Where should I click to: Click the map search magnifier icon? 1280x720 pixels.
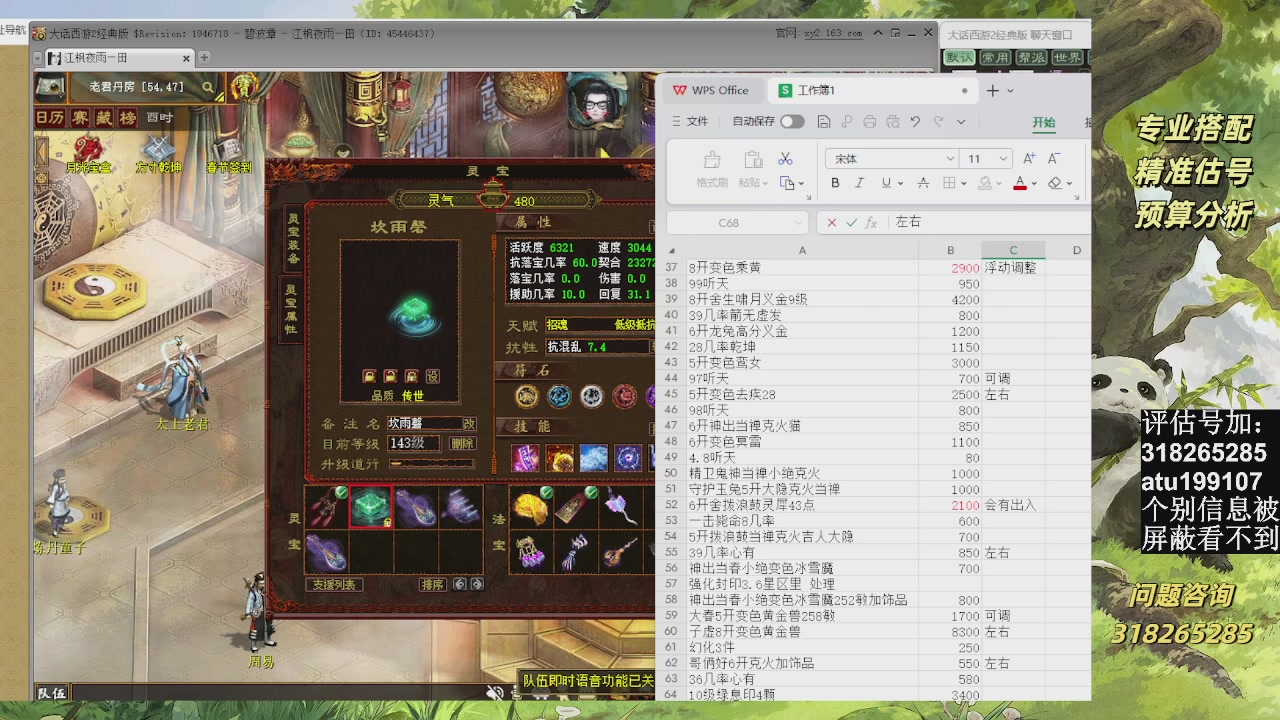coord(208,88)
